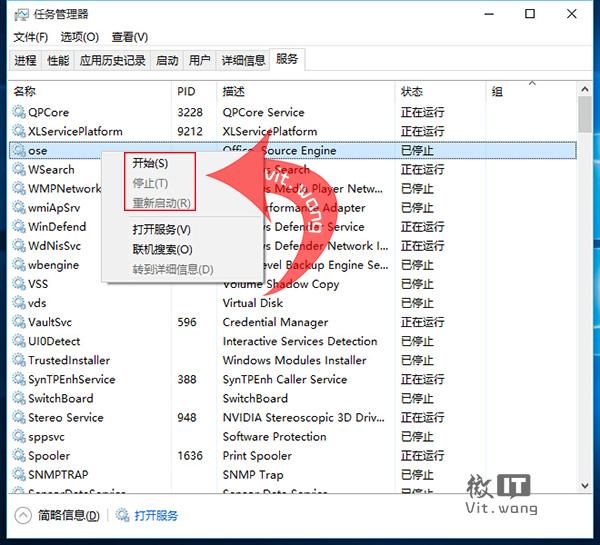The image size is (600, 545).
Task: Switch to the 用户 tab
Action: [200, 60]
